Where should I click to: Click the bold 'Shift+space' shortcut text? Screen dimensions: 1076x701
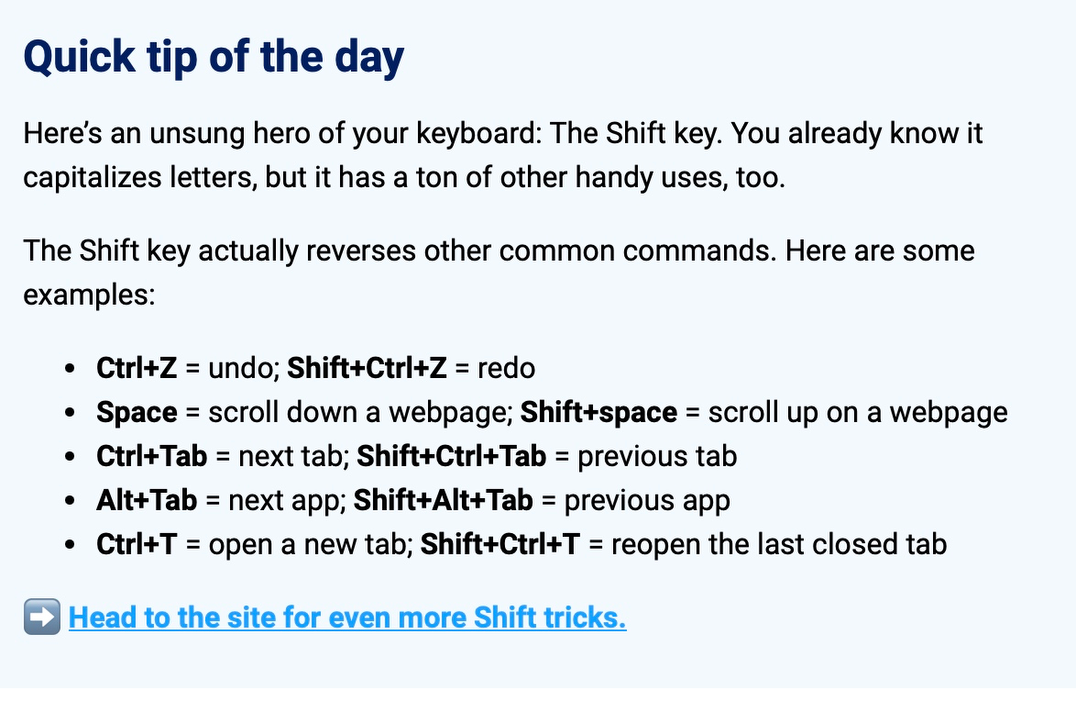click(598, 412)
